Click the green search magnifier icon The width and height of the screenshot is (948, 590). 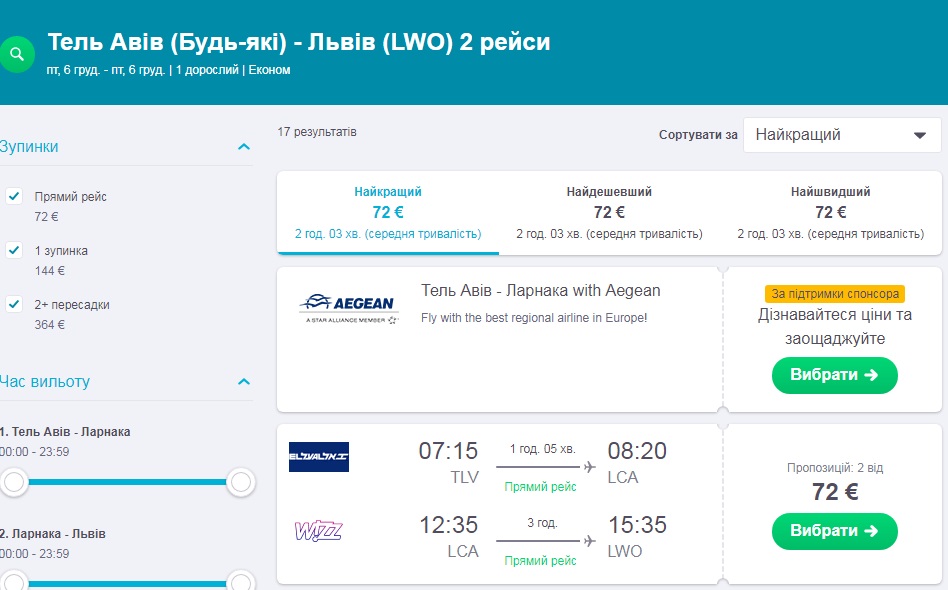16,54
